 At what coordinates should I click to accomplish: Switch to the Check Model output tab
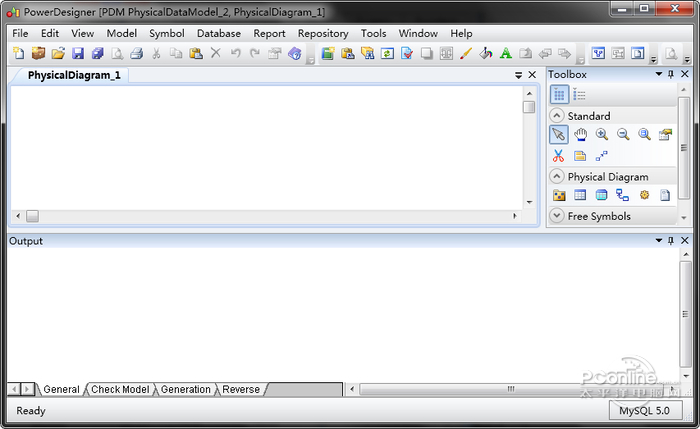[120, 389]
